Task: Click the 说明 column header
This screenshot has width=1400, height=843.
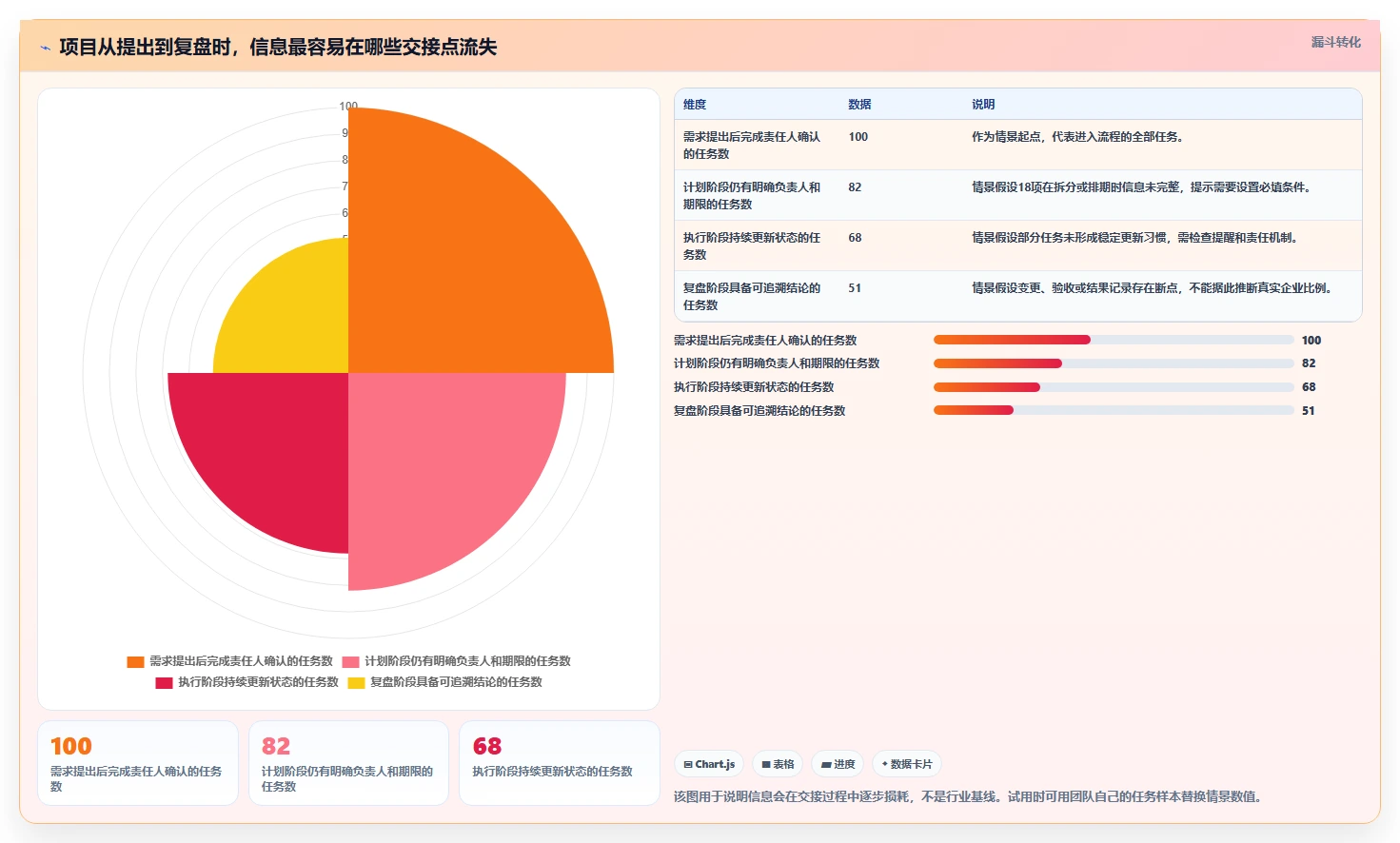Action: tap(983, 105)
